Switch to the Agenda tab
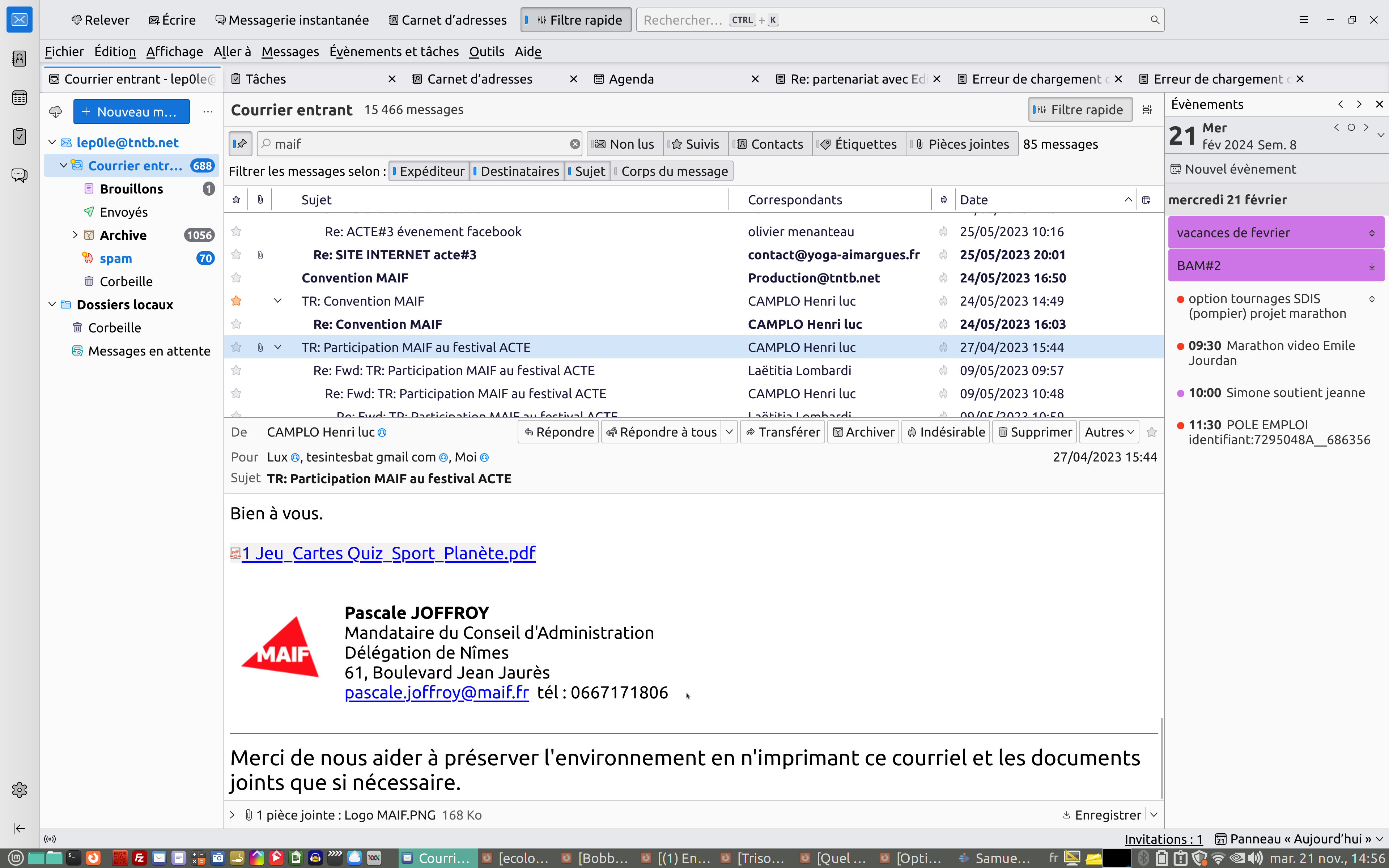1389x868 pixels. 631,78
